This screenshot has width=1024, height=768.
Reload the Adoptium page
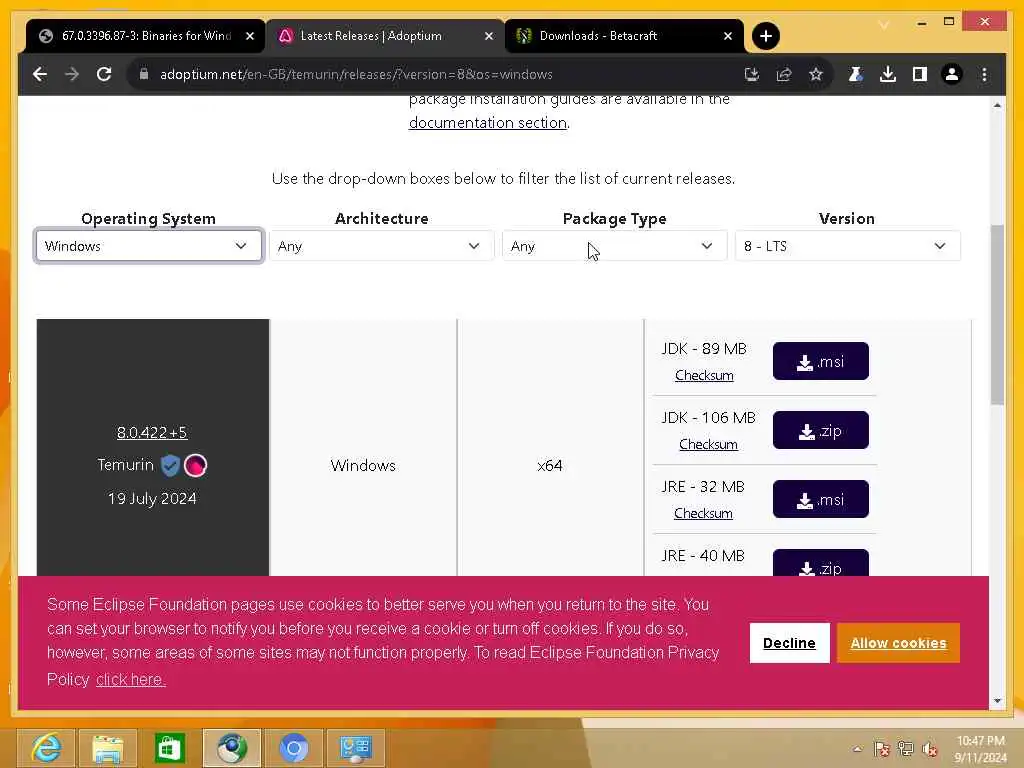tap(104, 74)
